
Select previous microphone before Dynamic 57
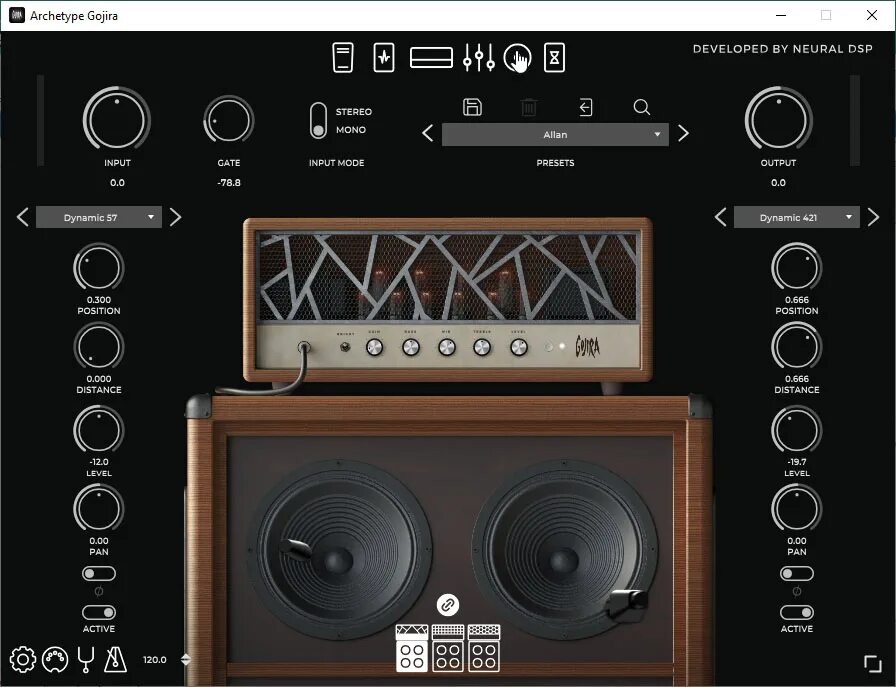(x=22, y=217)
